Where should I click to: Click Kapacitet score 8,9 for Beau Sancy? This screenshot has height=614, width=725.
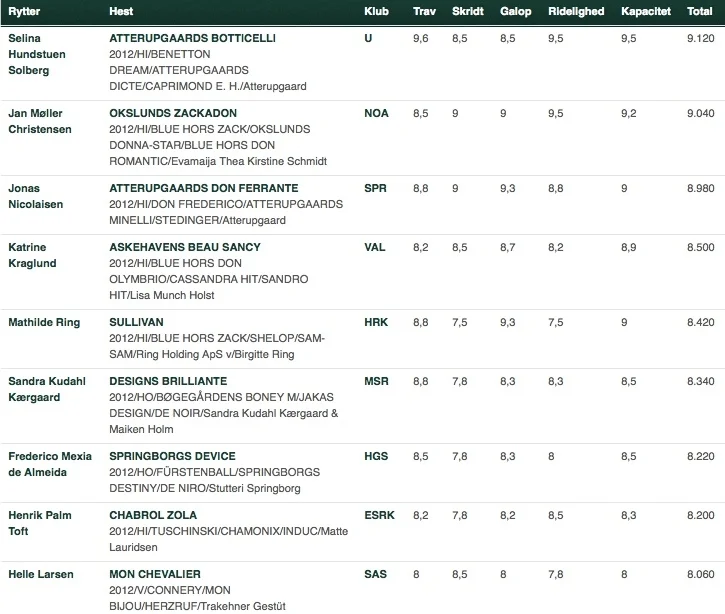point(629,247)
